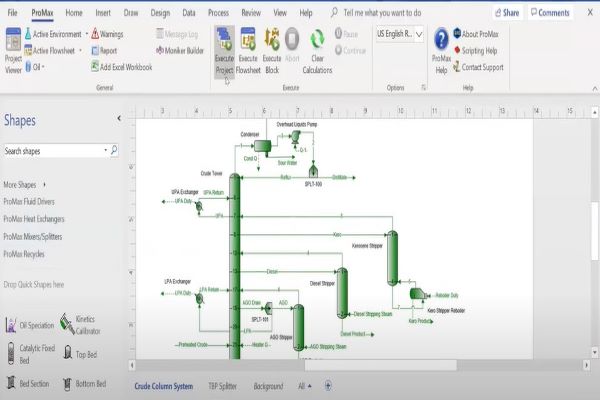Viewport: 600px width, 400px height.
Task: Open the Active Flowsheet option
Action: 53,51
